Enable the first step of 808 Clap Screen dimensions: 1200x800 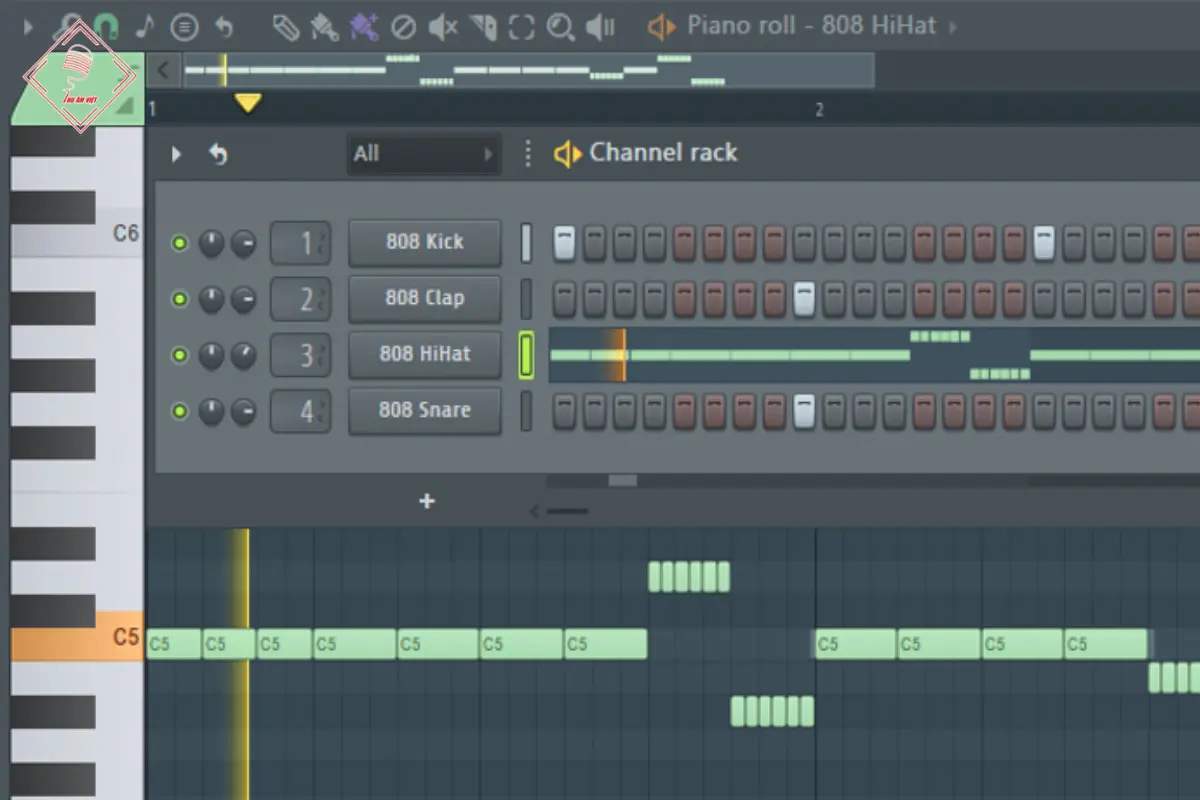[x=565, y=298]
